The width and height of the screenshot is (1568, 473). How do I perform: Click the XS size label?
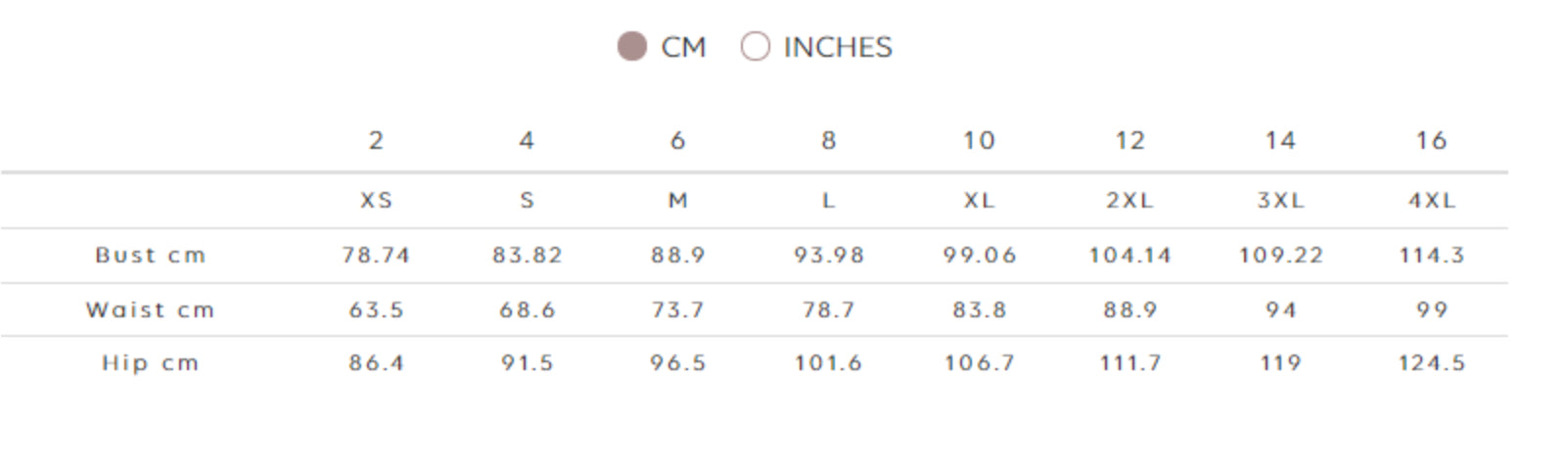click(376, 201)
